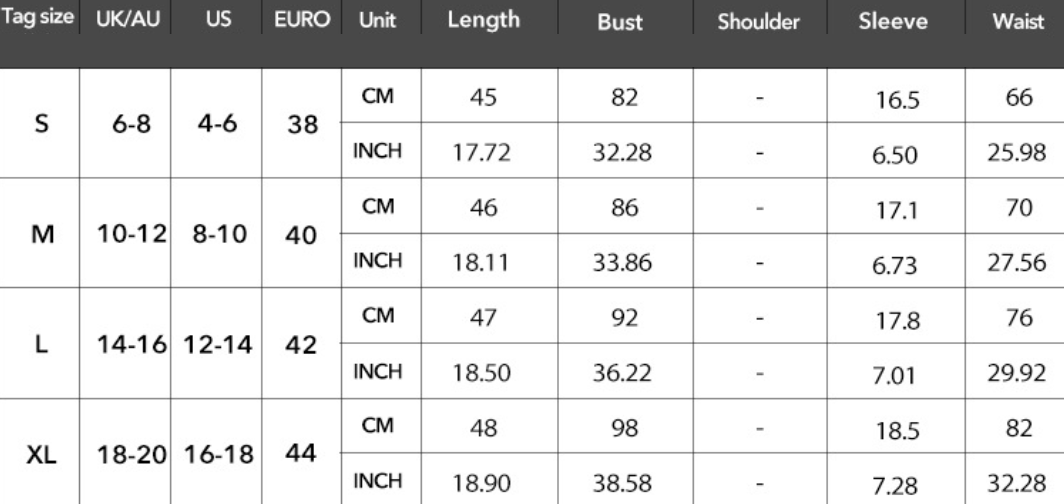Select the Waist column header
Image resolution: width=1064 pixels, height=504 pixels.
(1019, 21)
